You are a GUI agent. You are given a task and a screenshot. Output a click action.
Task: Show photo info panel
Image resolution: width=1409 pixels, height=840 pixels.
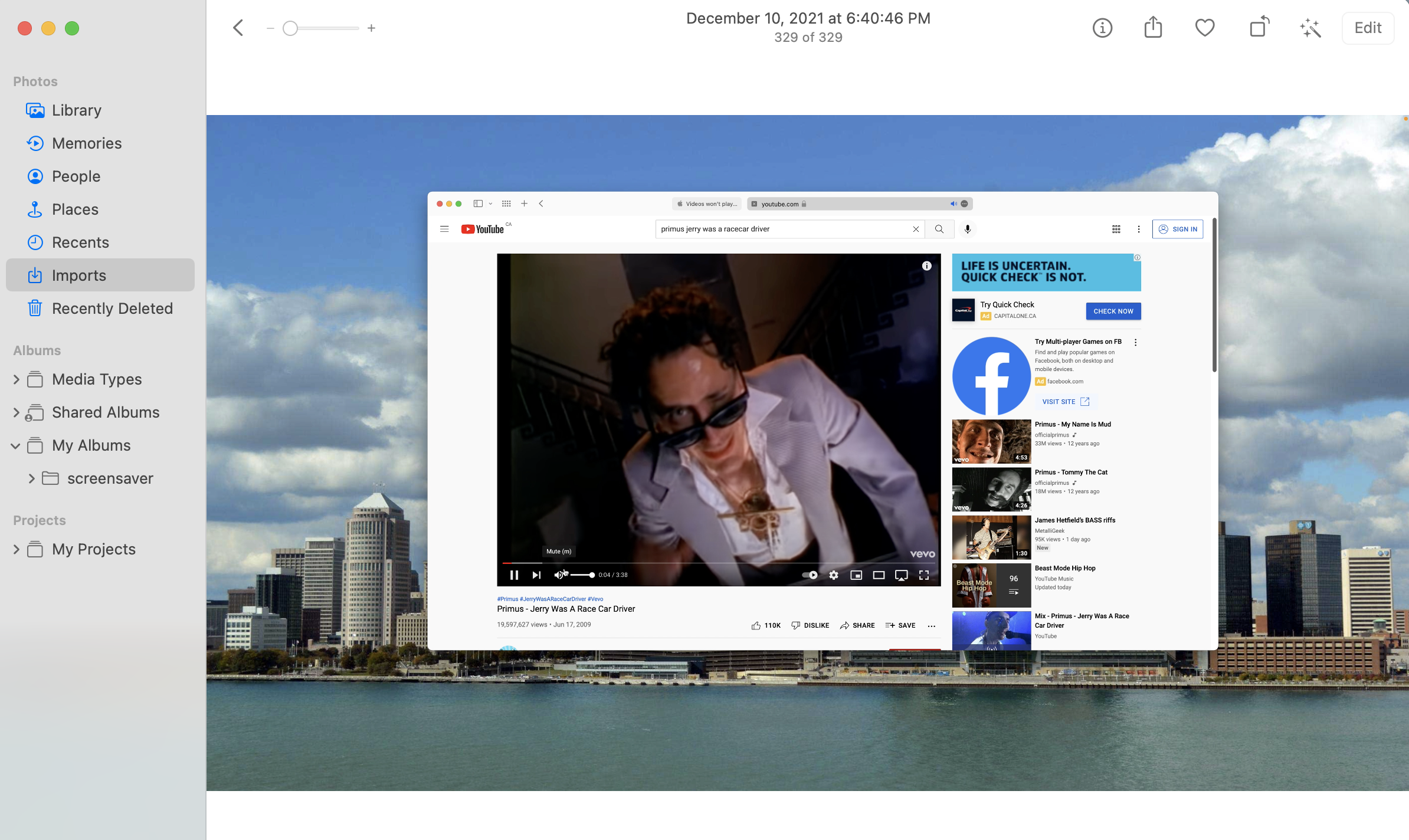(x=1102, y=28)
